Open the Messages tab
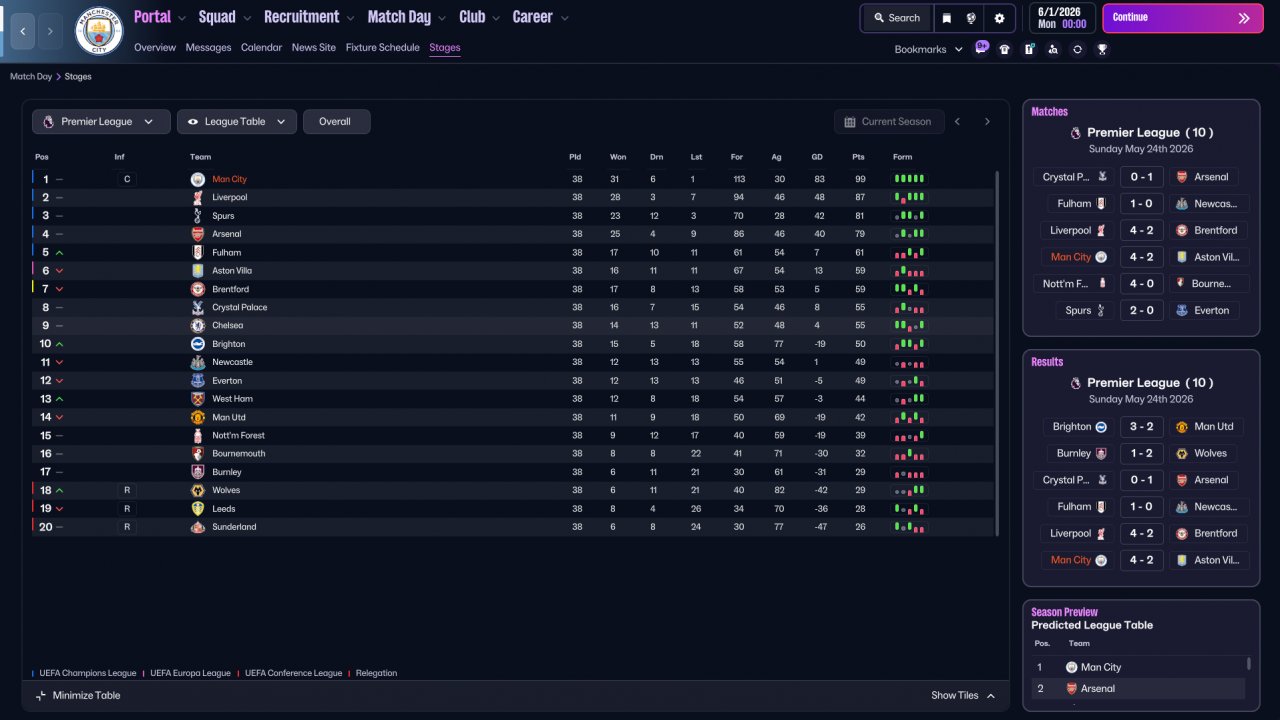Image resolution: width=1280 pixels, height=720 pixels. pos(208,47)
